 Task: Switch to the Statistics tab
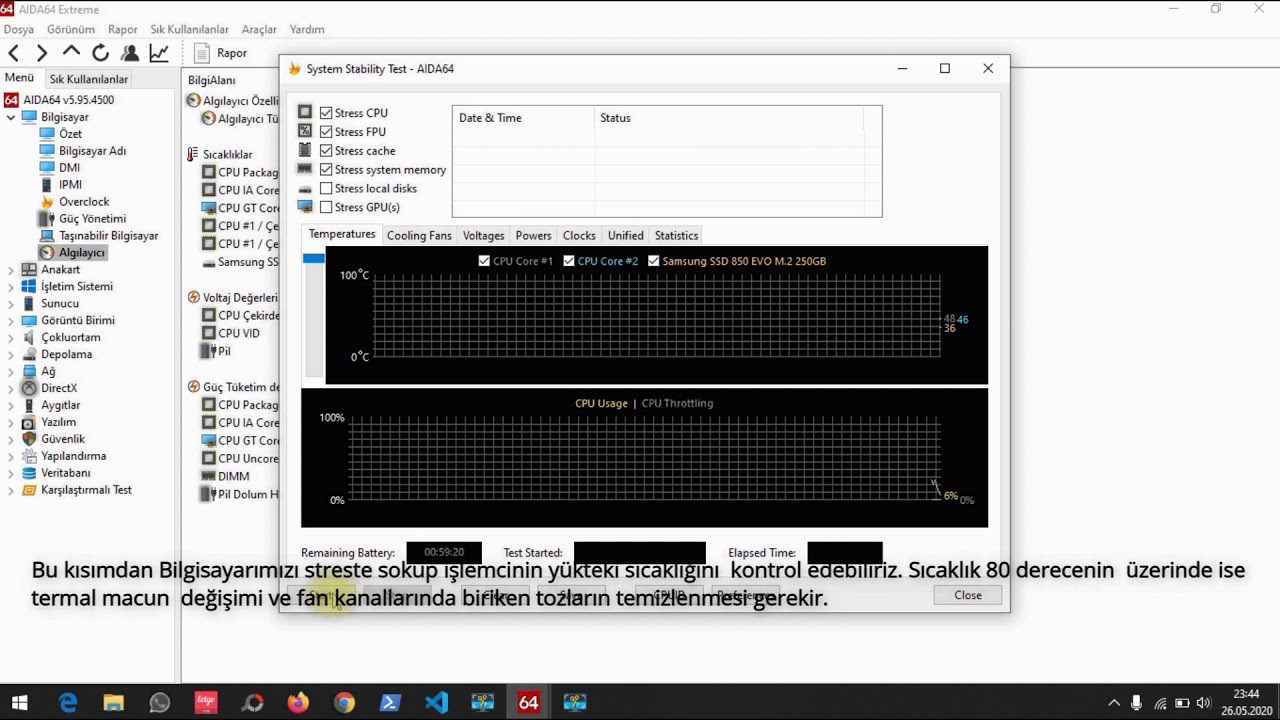[676, 236]
